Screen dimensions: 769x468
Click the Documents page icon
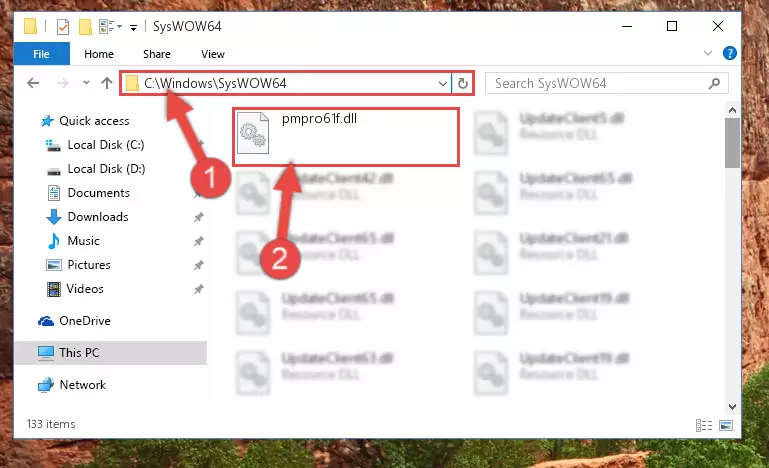pos(53,193)
